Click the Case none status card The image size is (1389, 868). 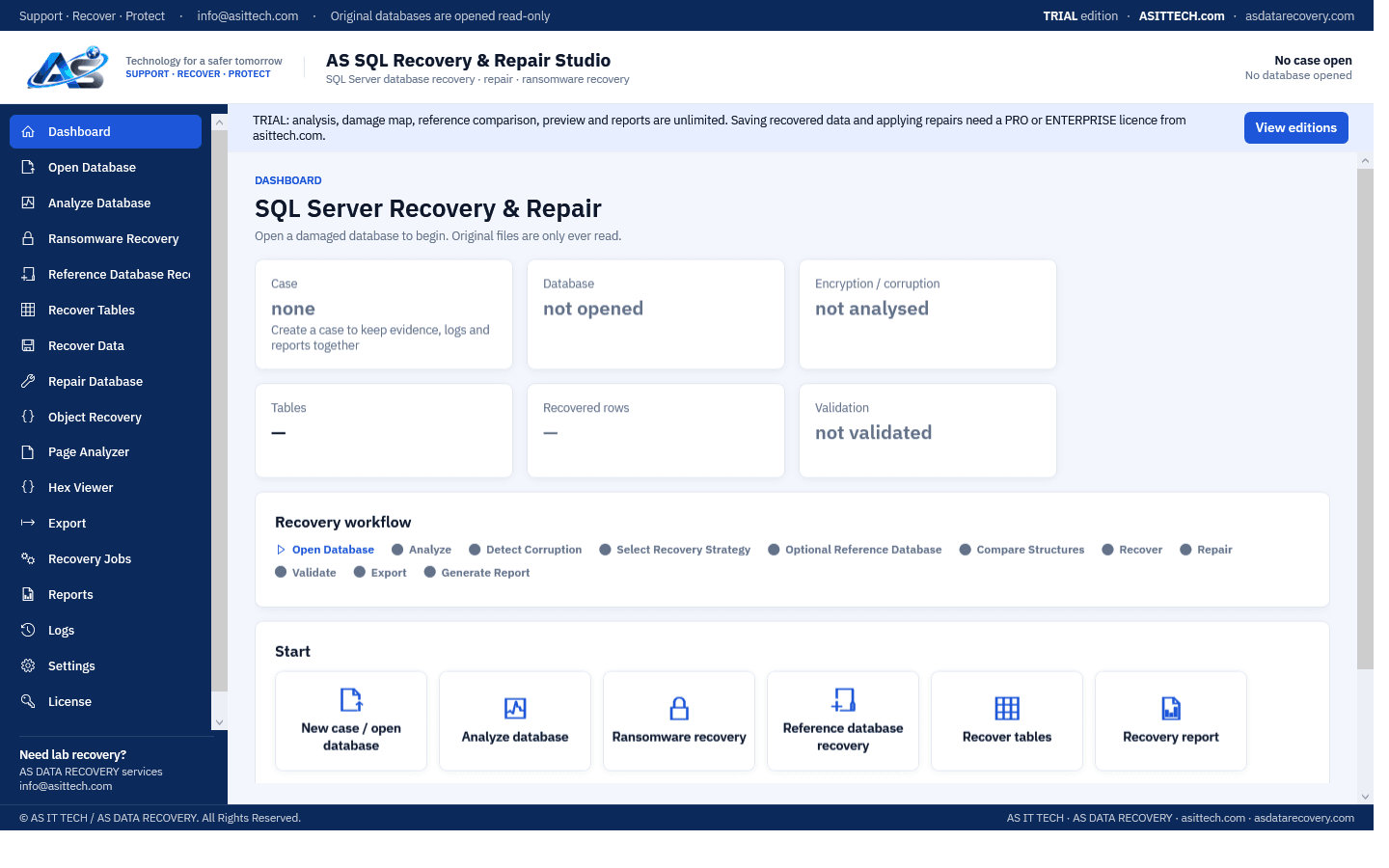(384, 314)
